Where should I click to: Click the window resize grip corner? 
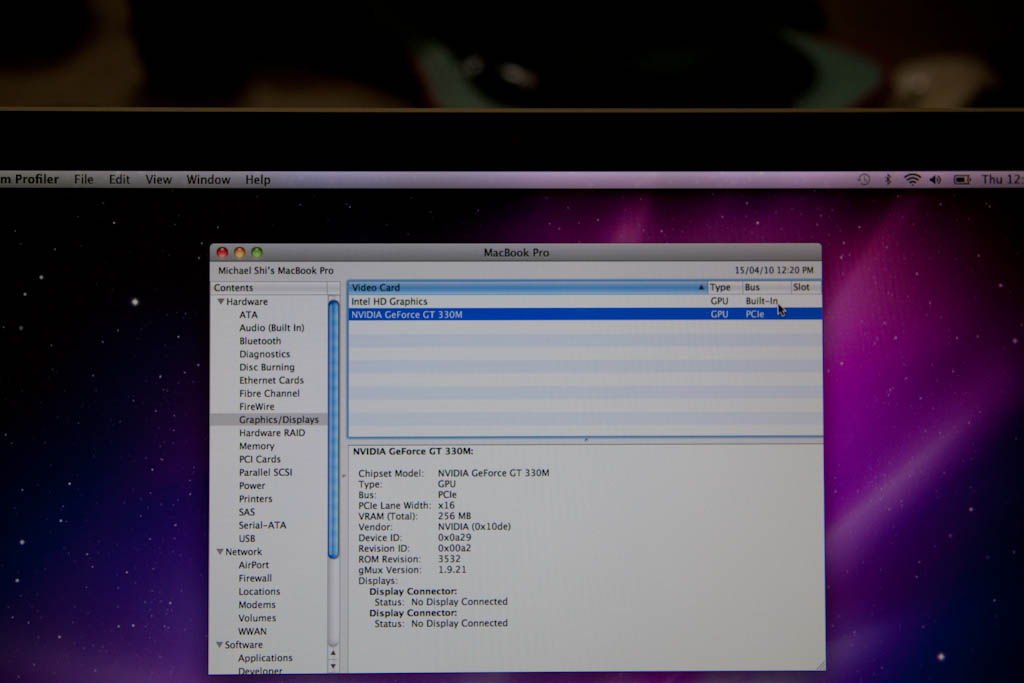(x=820, y=665)
